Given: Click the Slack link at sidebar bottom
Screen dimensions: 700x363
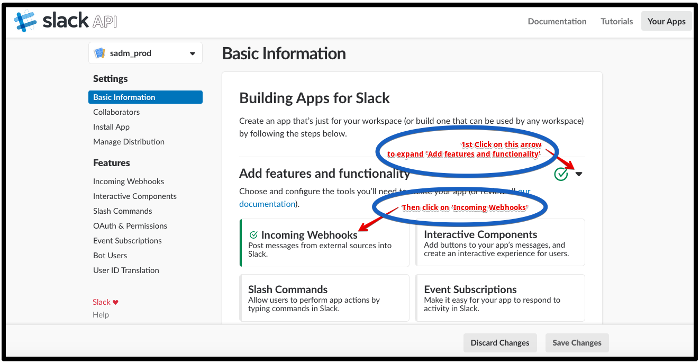Looking at the screenshot, I should [101, 302].
